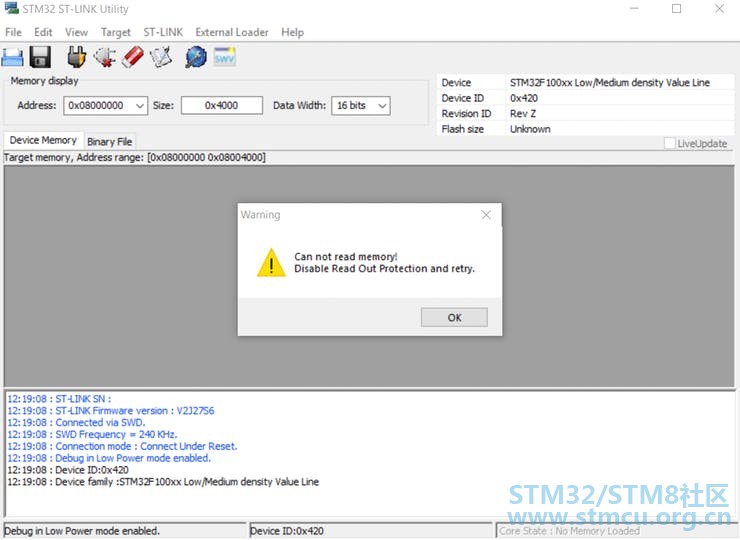Expand the Address dropdown arrow

tap(140, 106)
